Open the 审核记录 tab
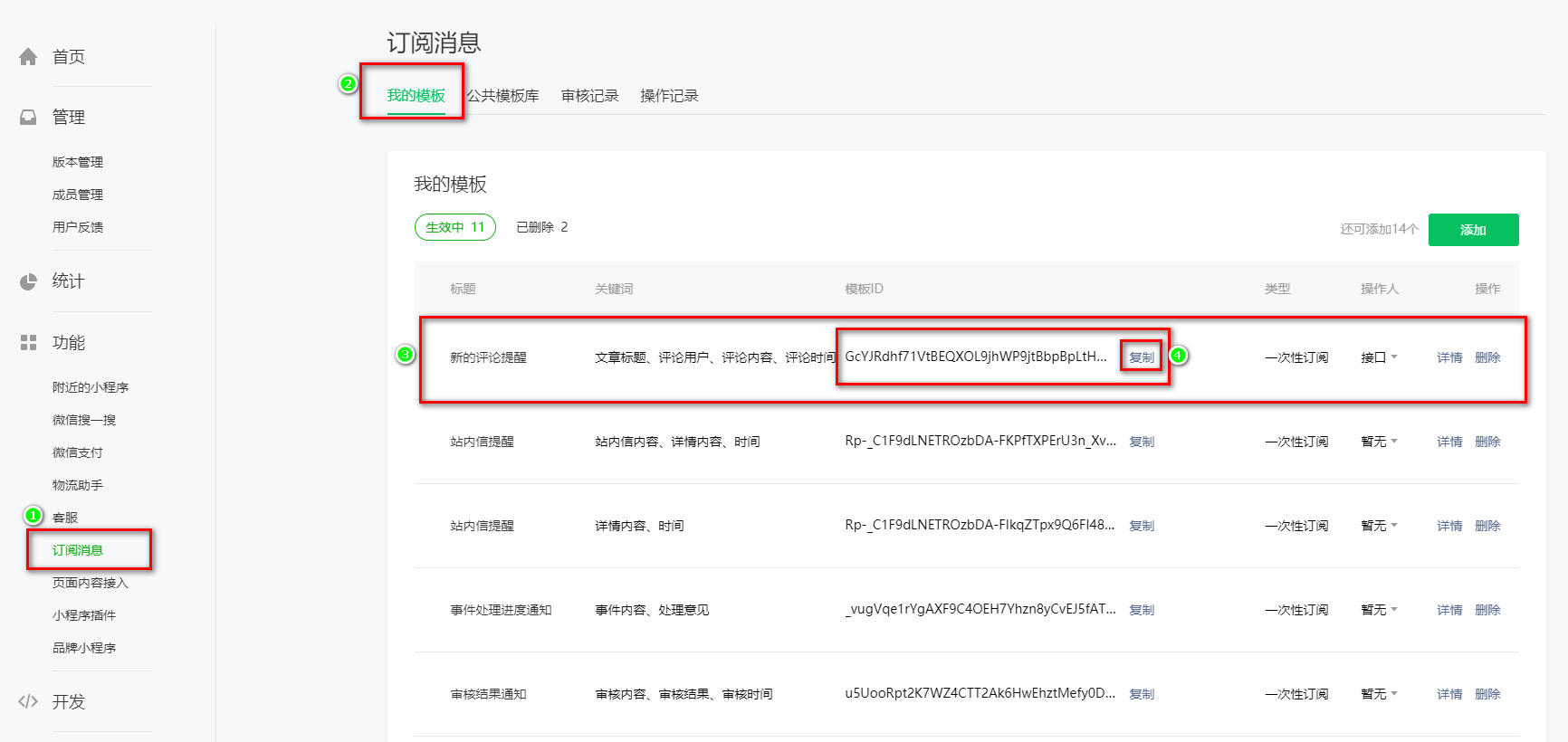The height and width of the screenshot is (742, 1568). pyautogui.click(x=589, y=96)
